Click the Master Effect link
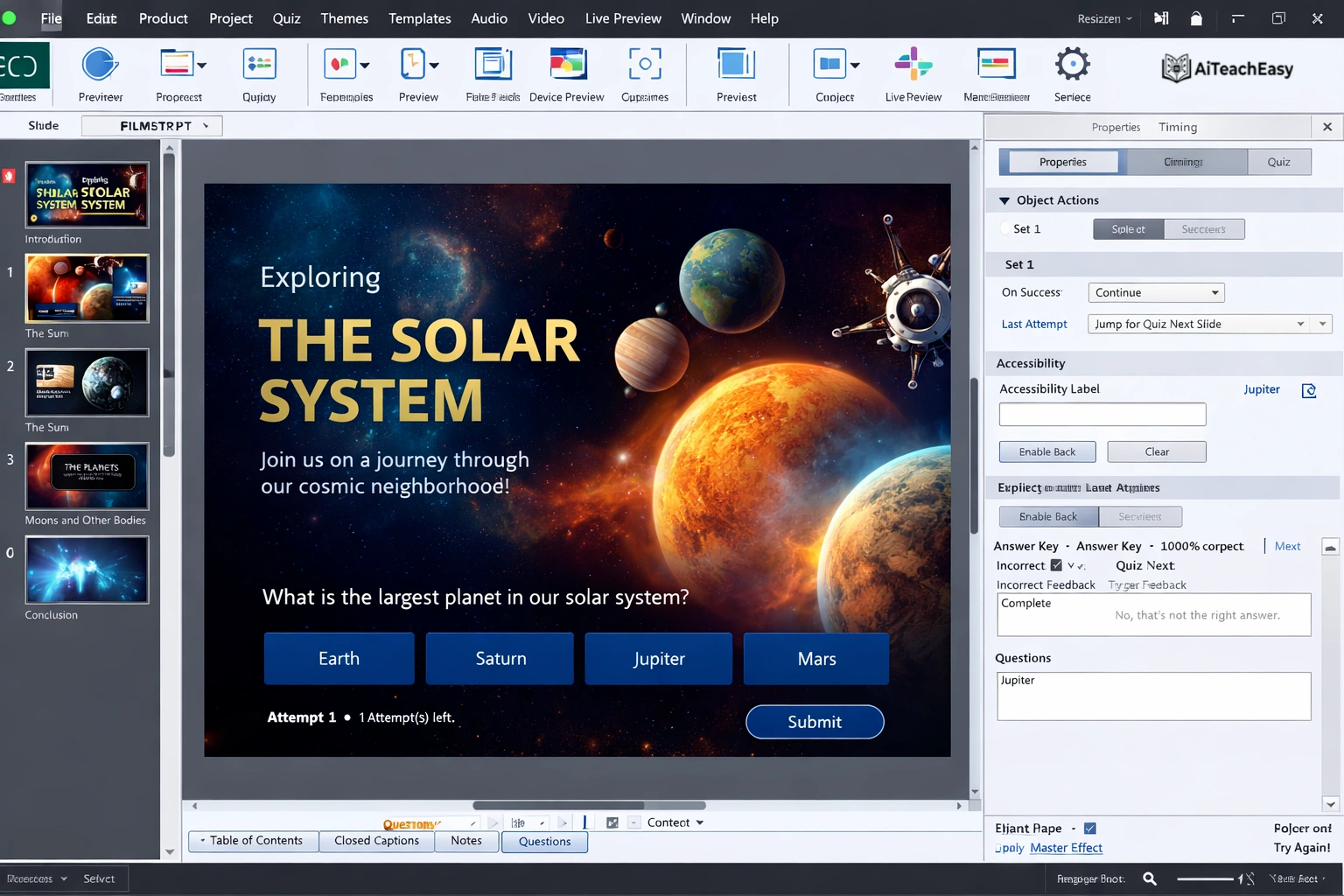The image size is (1344, 896). pos(1066,848)
